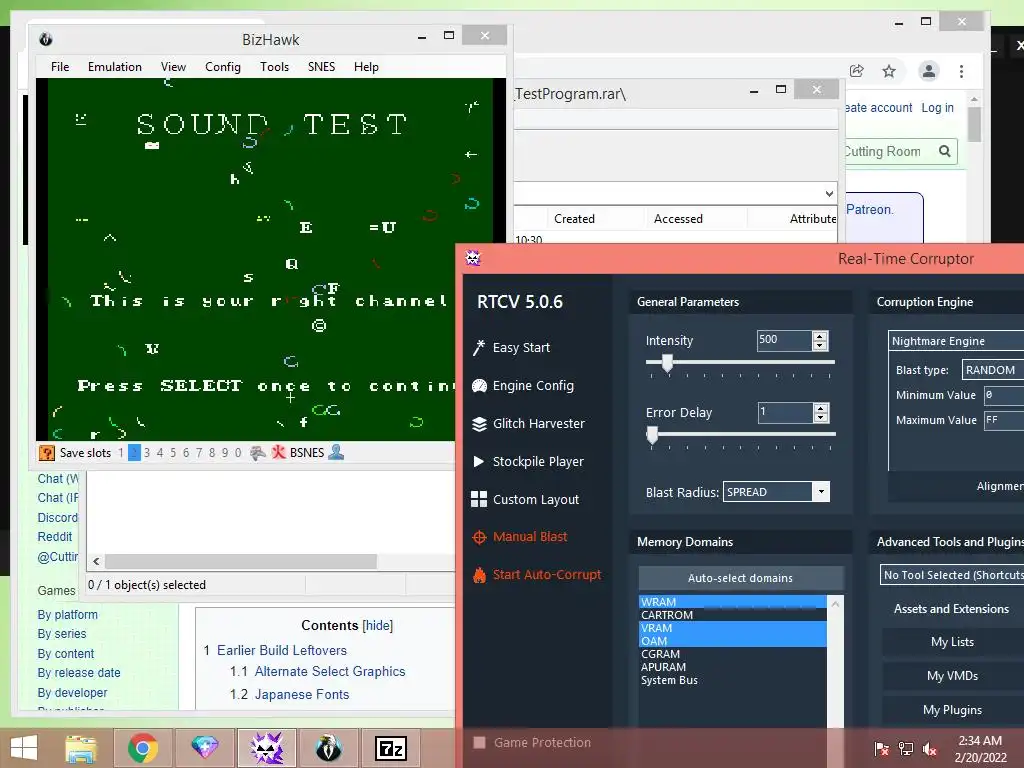The width and height of the screenshot is (1024, 768).
Task: Open the BizHawk View menu
Action: [173, 67]
